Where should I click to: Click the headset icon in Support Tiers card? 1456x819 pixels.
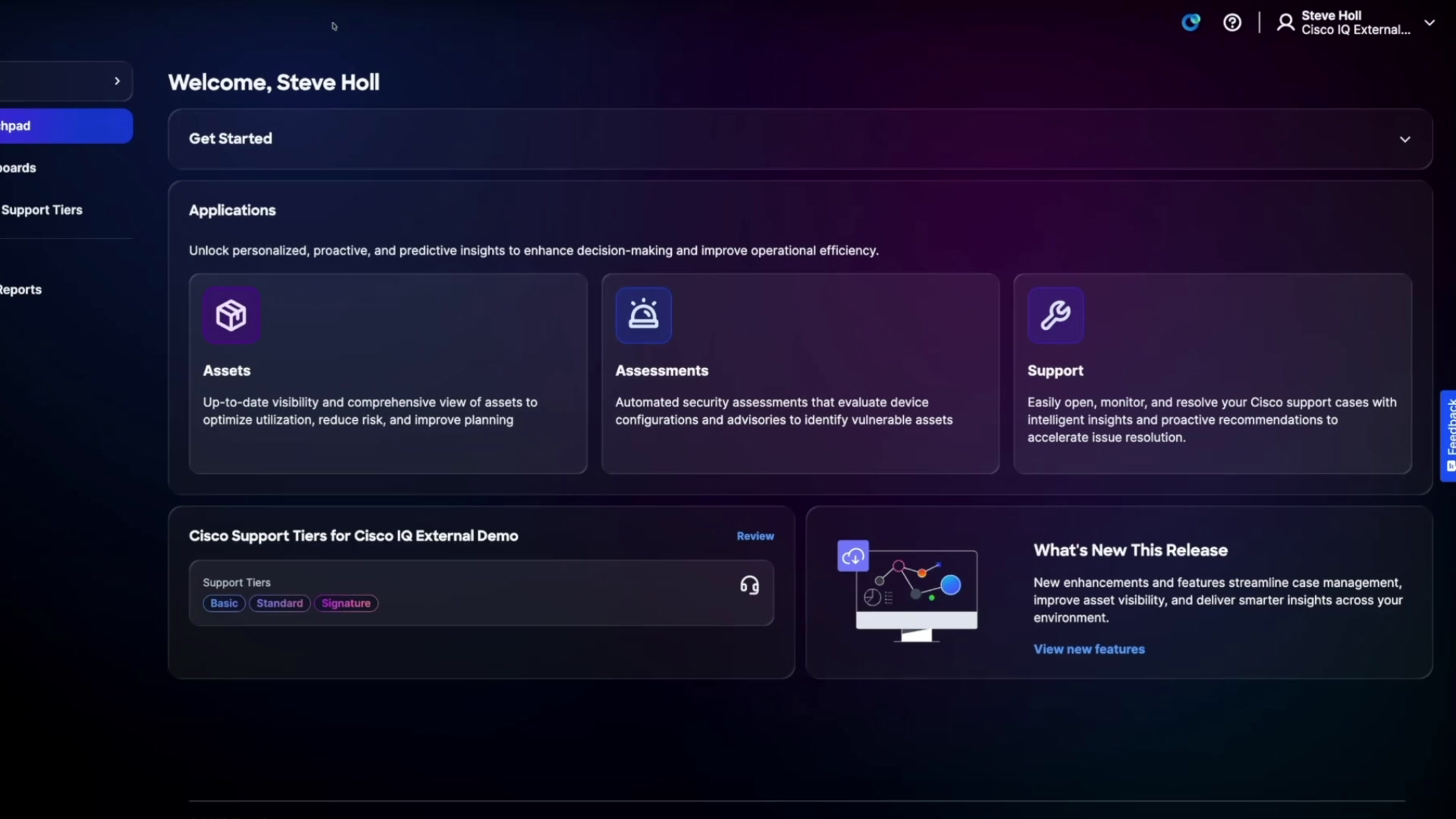coord(749,585)
